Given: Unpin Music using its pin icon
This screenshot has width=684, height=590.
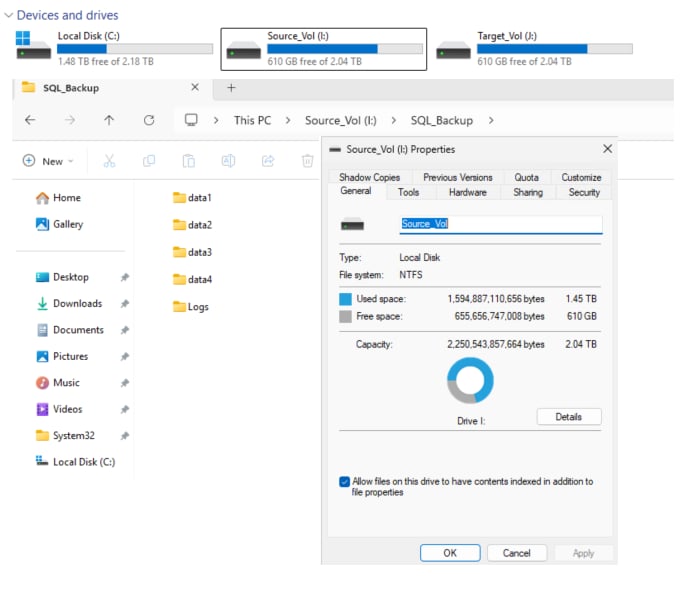Looking at the screenshot, I should click(125, 383).
